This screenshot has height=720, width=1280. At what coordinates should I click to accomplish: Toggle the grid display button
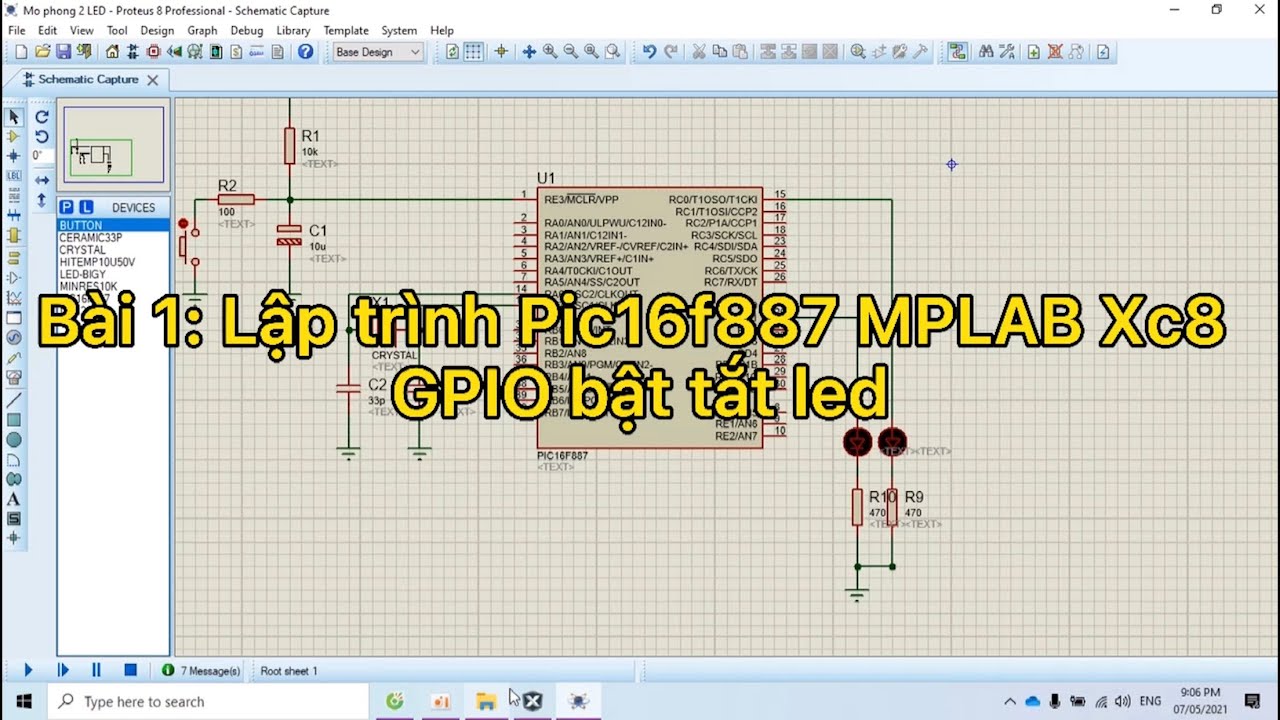pos(473,52)
